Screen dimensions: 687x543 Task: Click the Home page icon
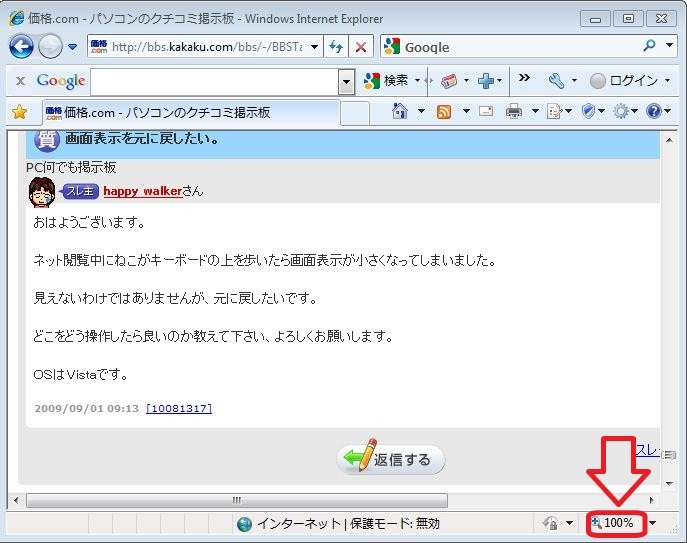click(400, 111)
